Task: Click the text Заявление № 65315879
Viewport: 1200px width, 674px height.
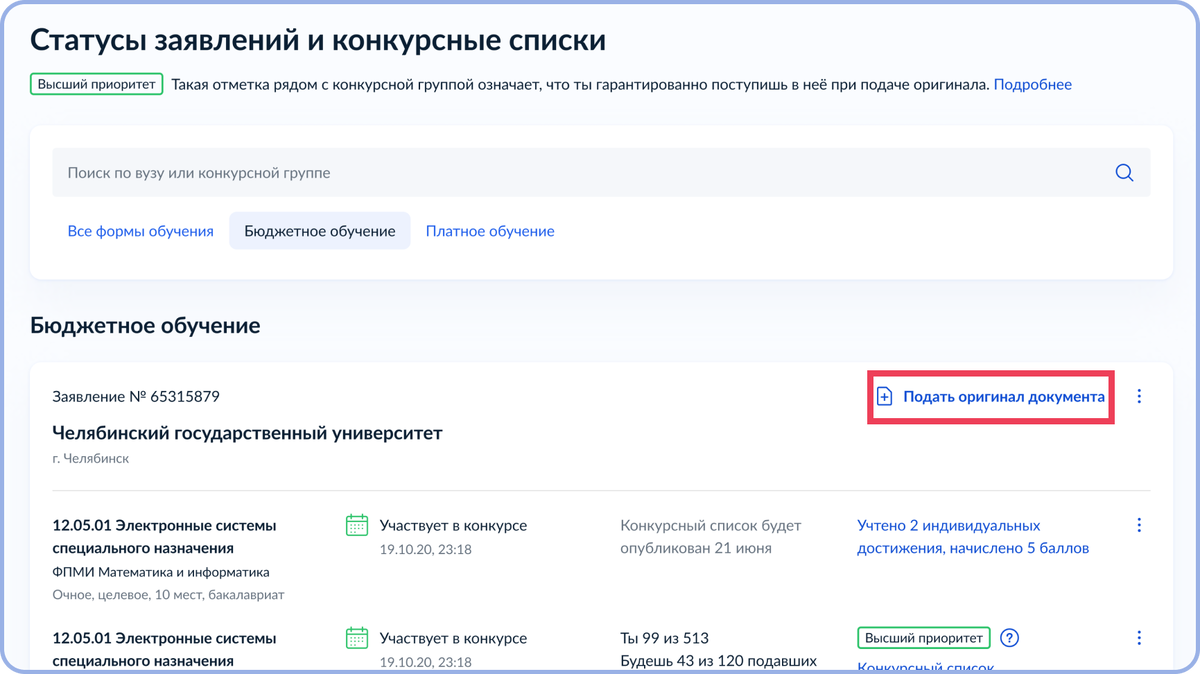Action: pos(136,397)
